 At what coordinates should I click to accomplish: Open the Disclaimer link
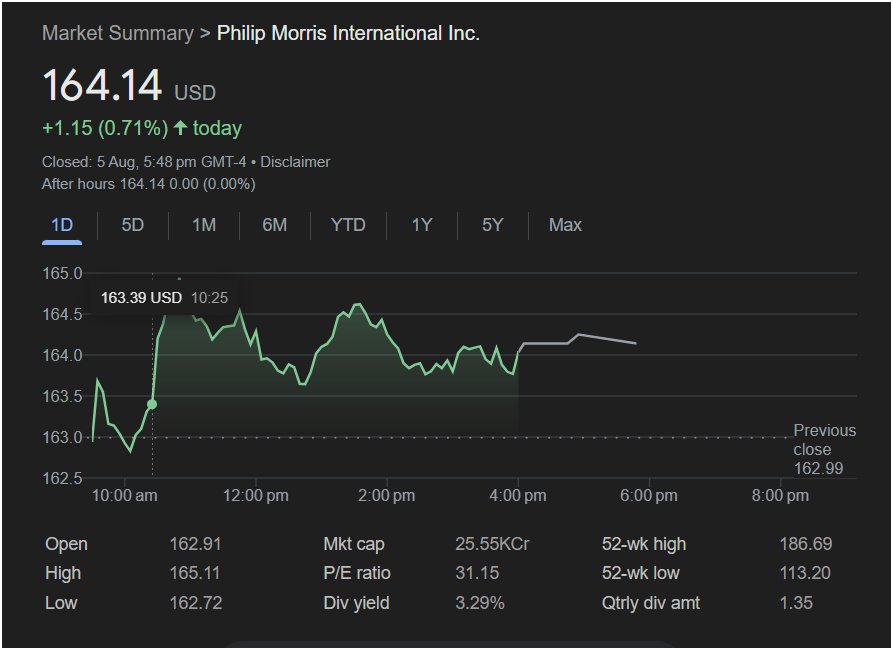[x=295, y=162]
